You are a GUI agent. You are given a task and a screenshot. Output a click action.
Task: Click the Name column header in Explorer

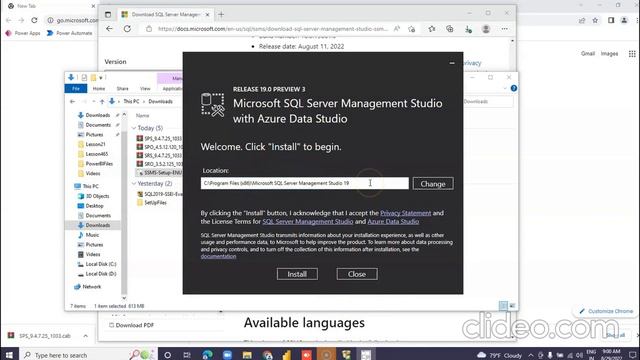(142, 116)
